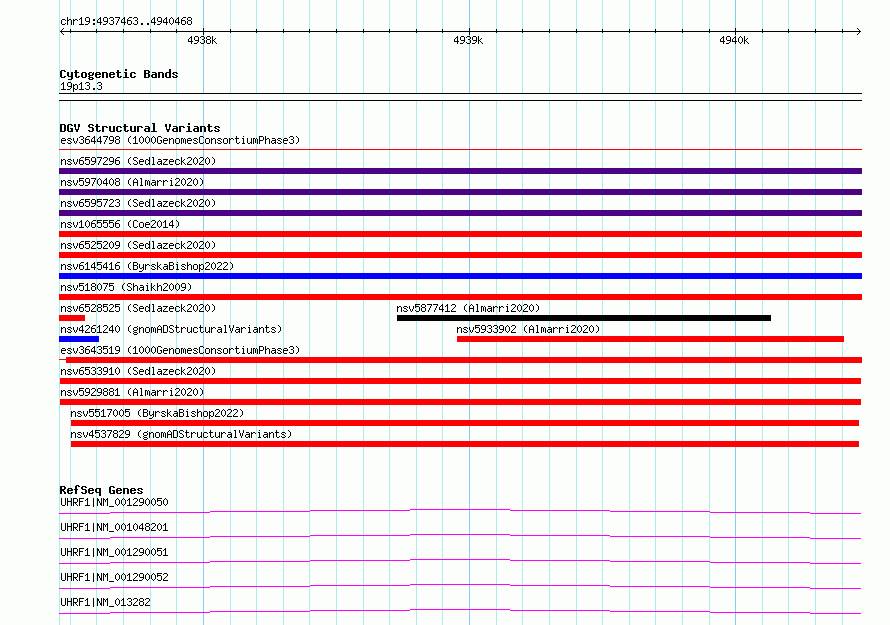Click the right arrow on ruler

(x=858, y=31)
